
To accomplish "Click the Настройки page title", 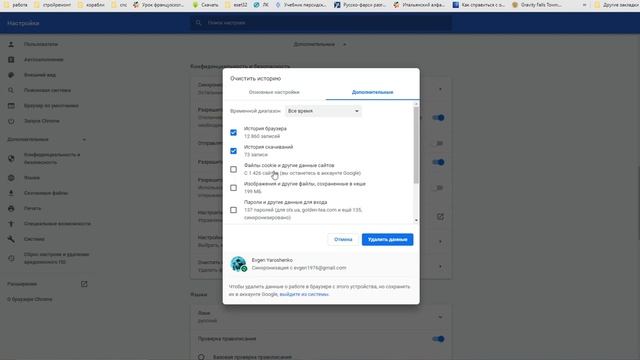I will (x=23, y=23).
